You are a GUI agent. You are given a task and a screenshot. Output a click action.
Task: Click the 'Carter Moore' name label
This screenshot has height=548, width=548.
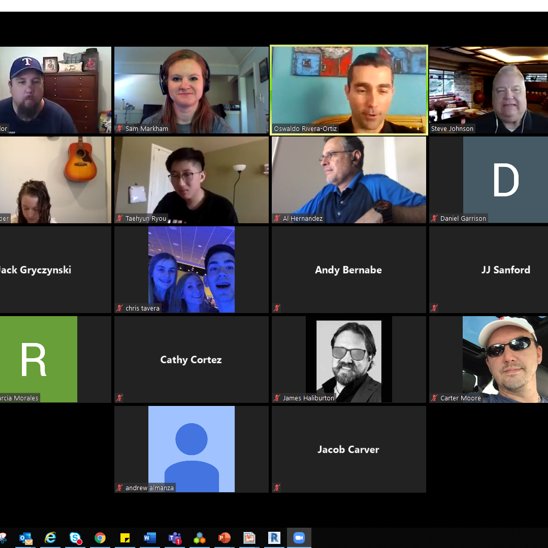(x=461, y=398)
